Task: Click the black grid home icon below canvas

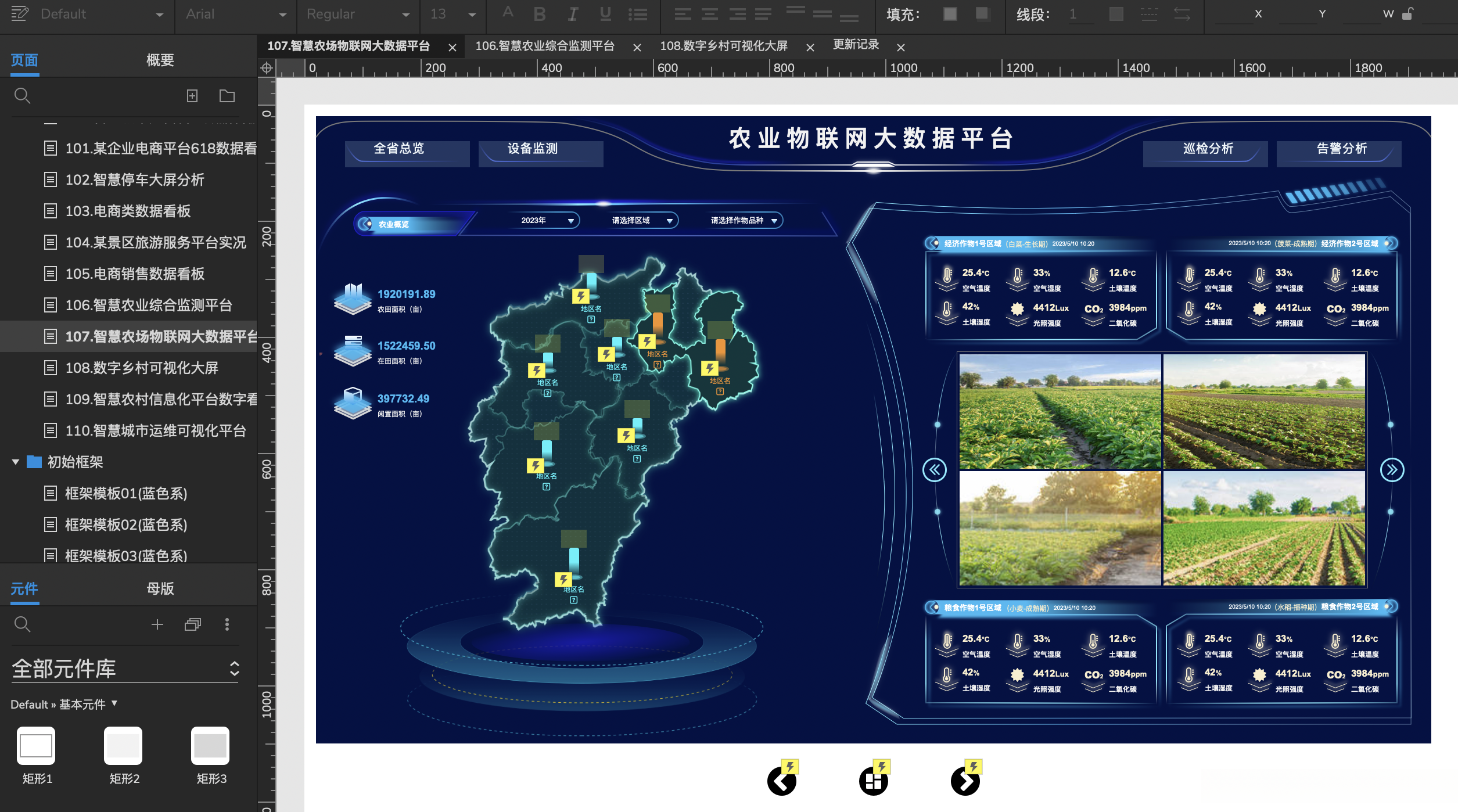Action: [x=873, y=781]
